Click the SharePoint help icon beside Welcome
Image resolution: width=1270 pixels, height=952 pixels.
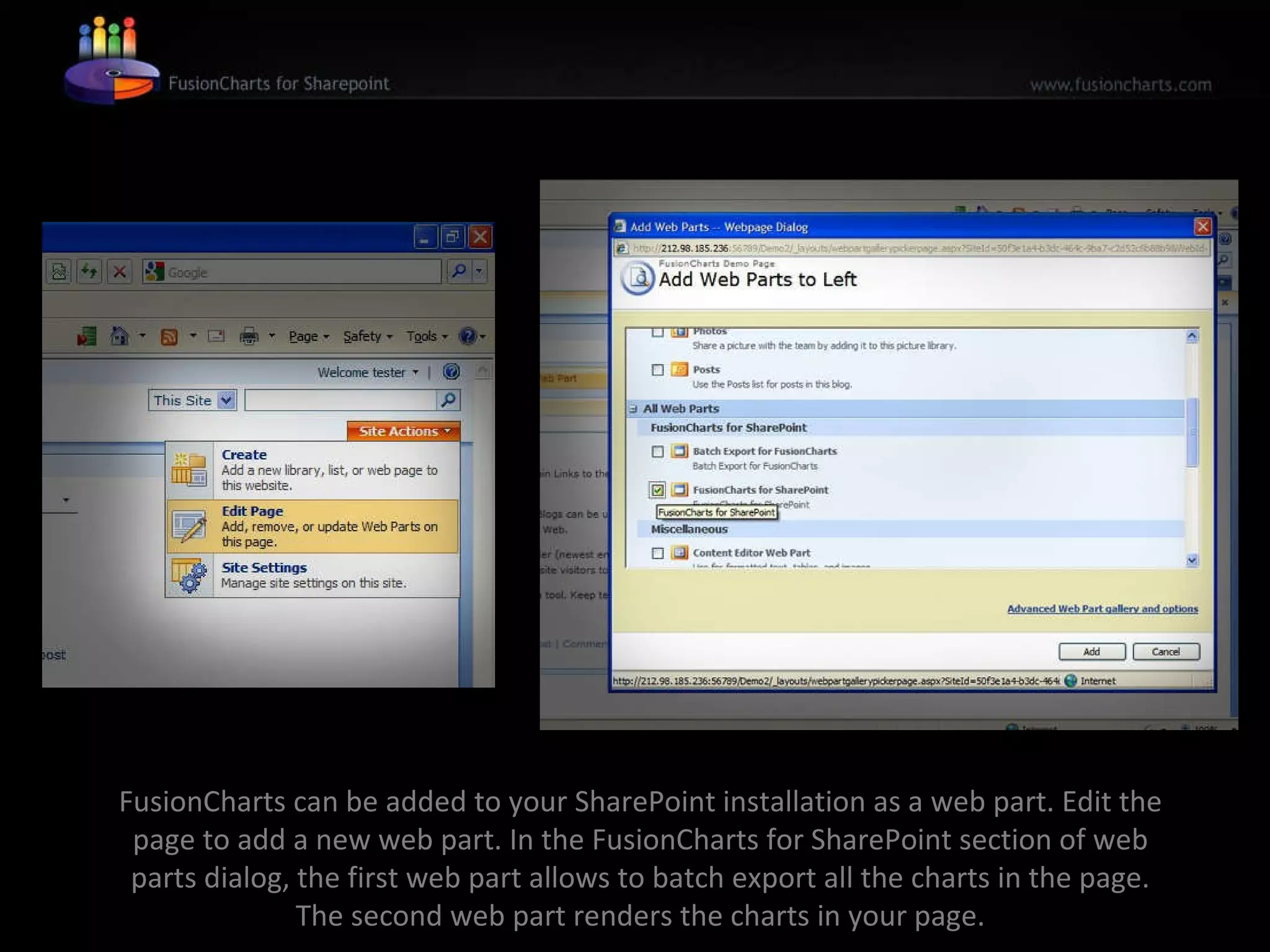pos(451,372)
